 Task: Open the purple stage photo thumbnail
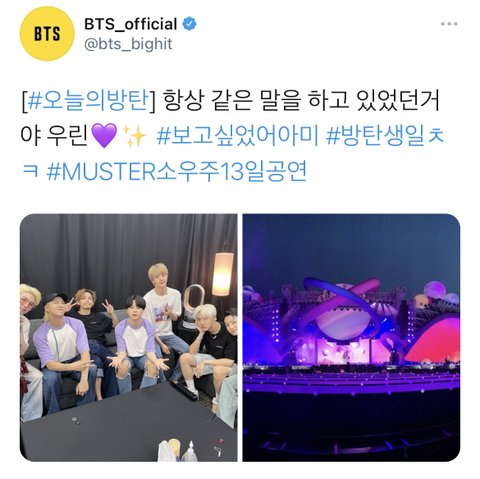351,338
